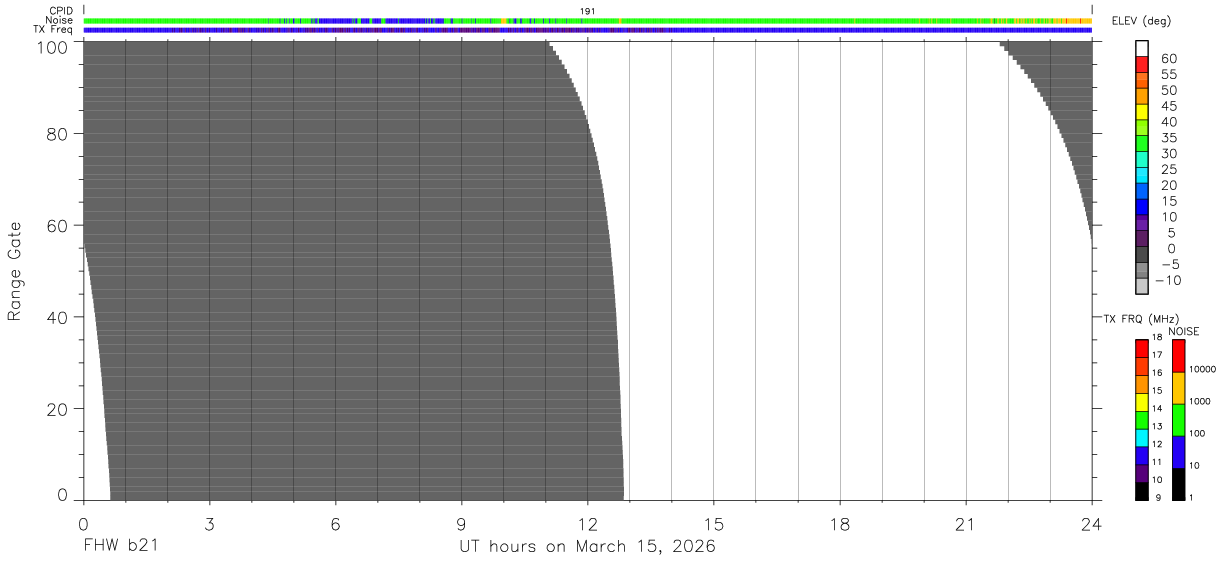The width and height of the screenshot is (1228, 567).
Task: Select the black bottom segment of NOISE colorbar
Action: 1178,484
